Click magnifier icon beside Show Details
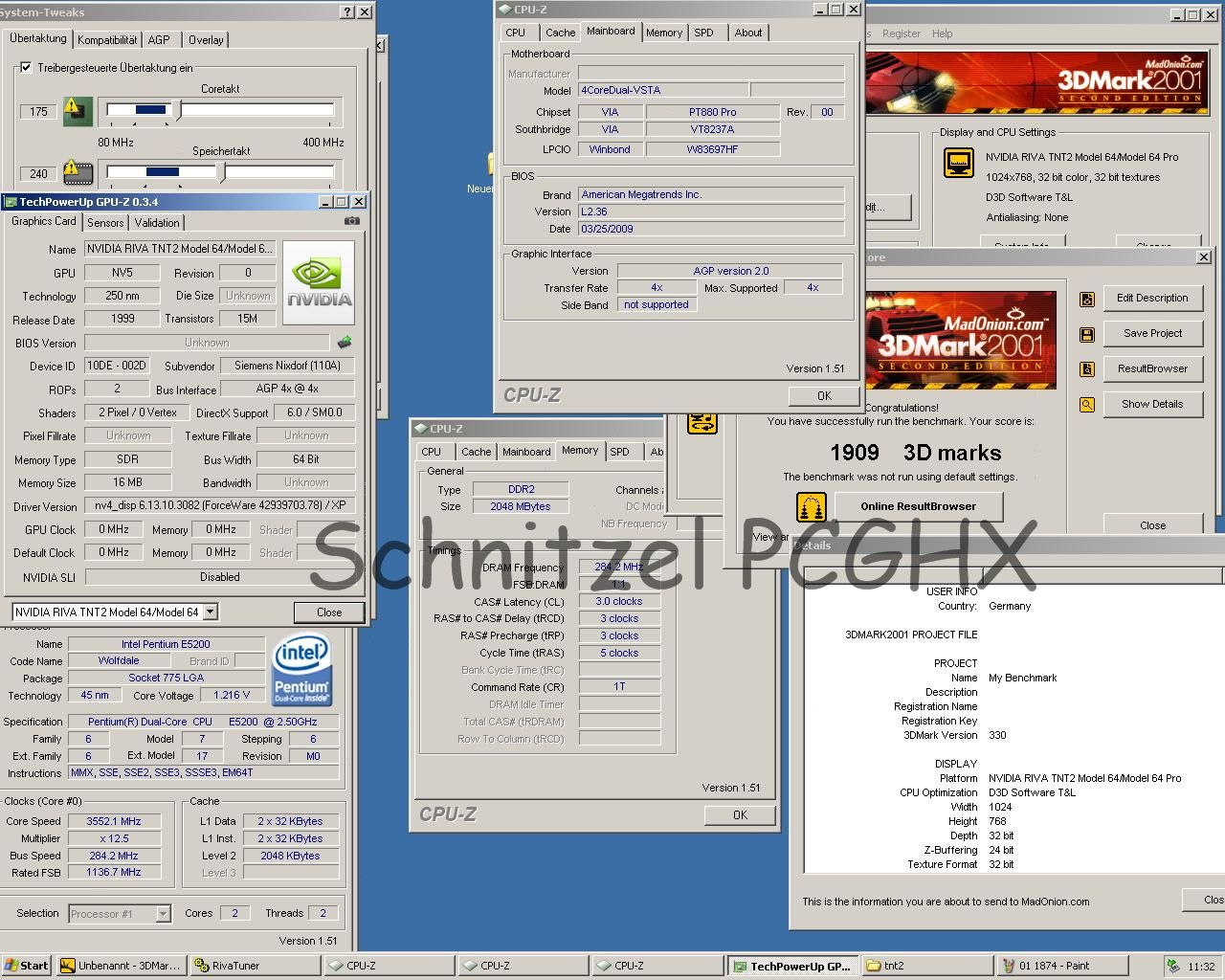Screen dimensions: 1225x980 [x=1087, y=405]
